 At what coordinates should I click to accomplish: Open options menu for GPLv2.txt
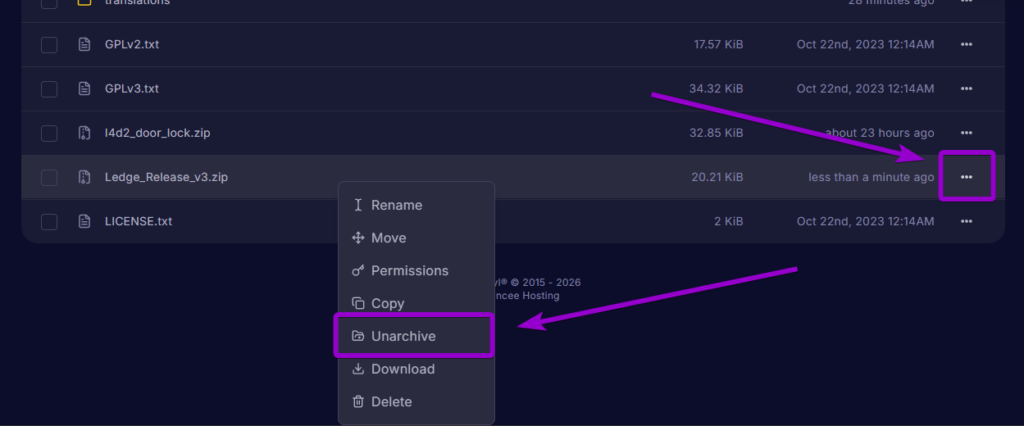click(x=967, y=44)
